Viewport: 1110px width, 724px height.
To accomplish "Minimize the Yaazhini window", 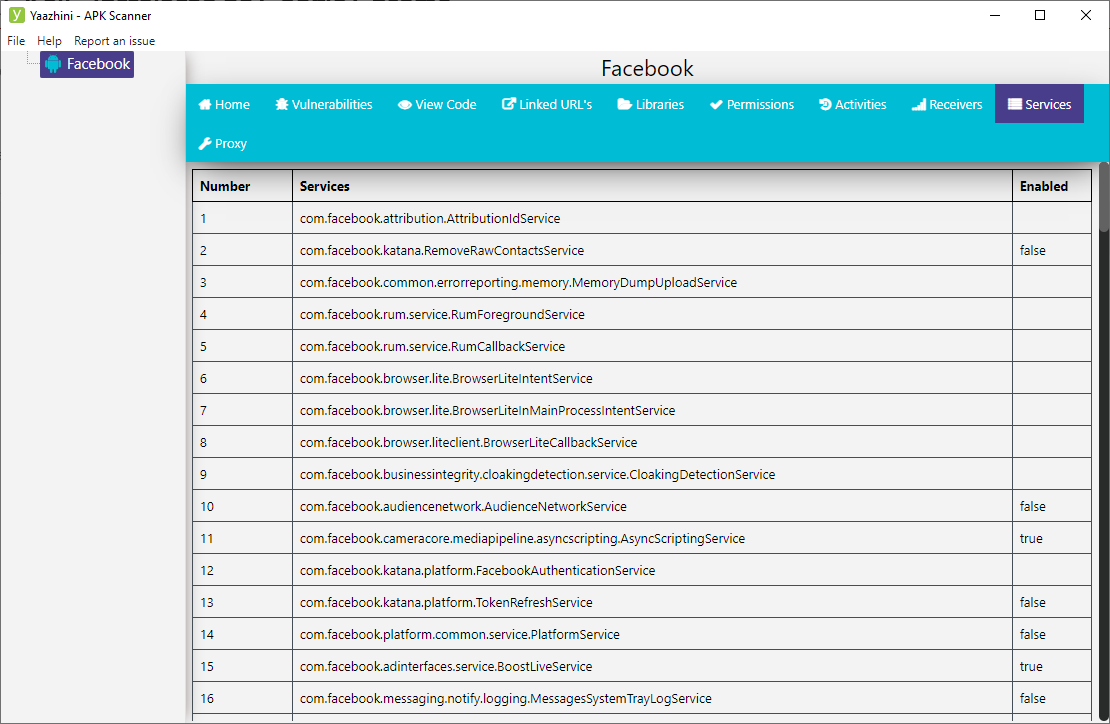I will click(995, 15).
